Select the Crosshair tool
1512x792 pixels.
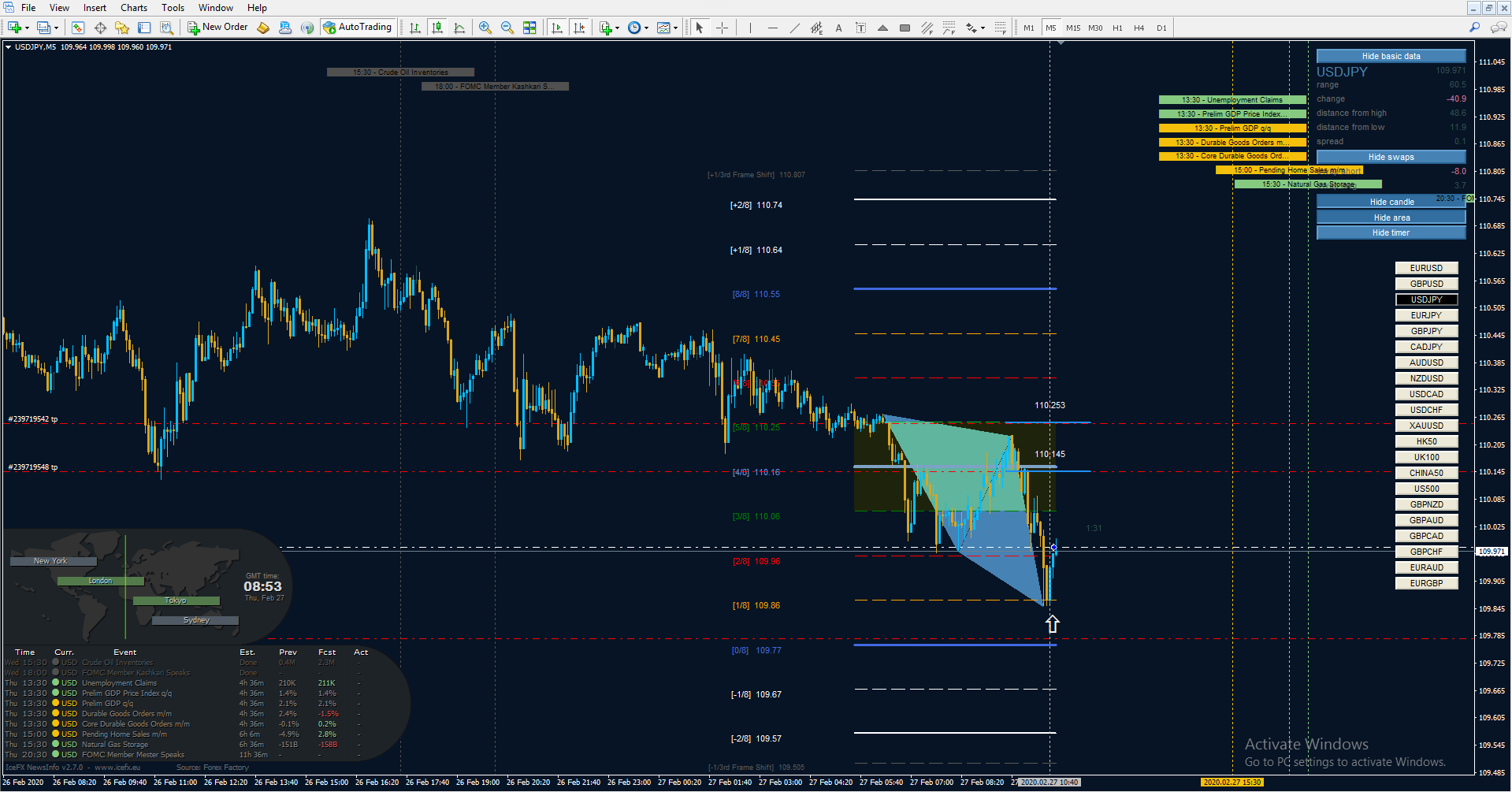pyautogui.click(x=722, y=28)
